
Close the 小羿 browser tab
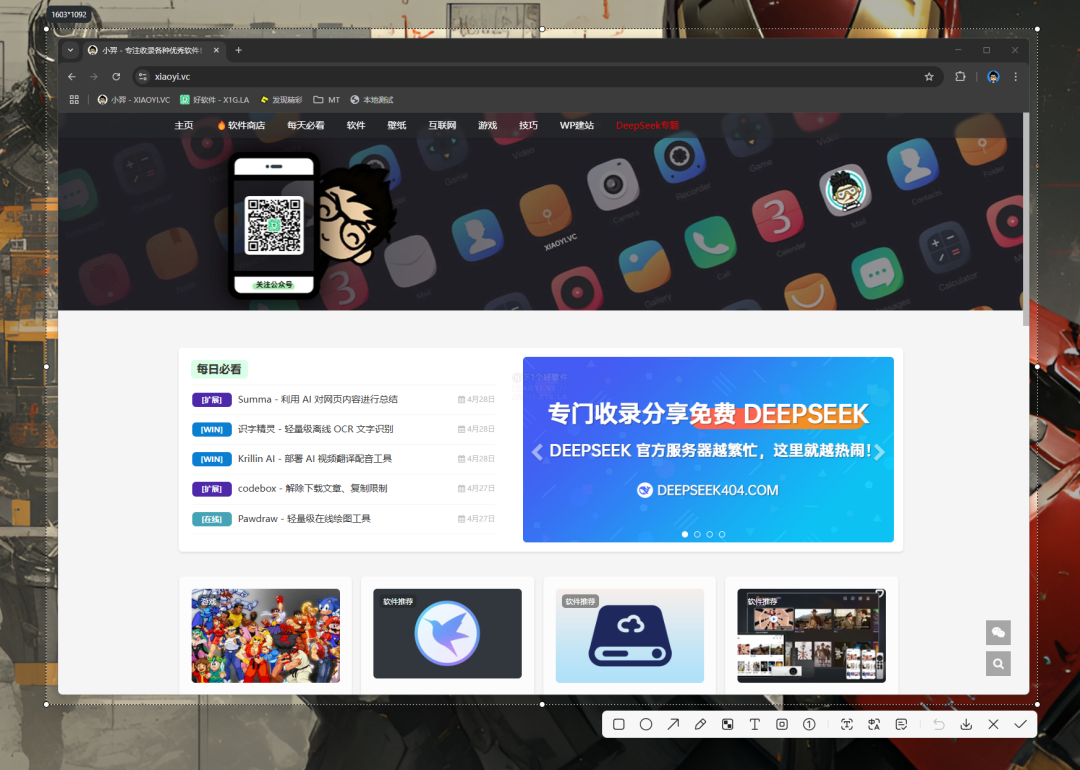point(216,50)
